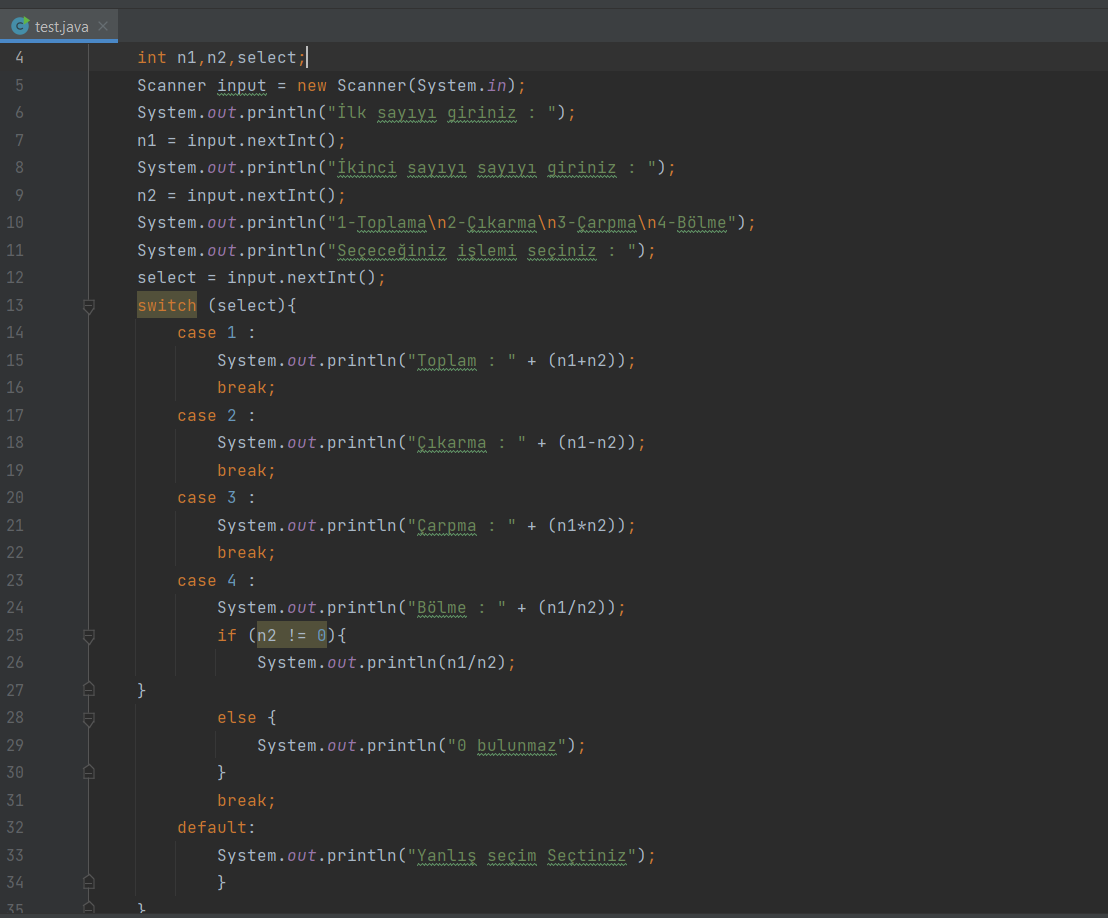The width and height of the screenshot is (1108, 918).
Task: Click the break statement on line 22
Action: (246, 553)
